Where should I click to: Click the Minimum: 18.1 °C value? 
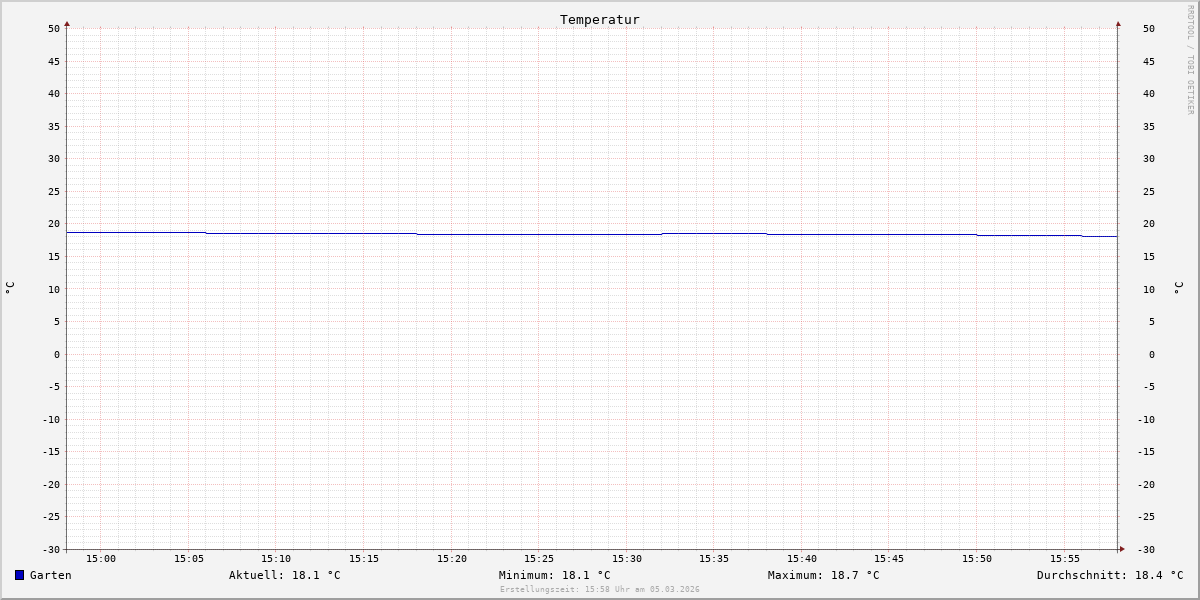[555, 575]
